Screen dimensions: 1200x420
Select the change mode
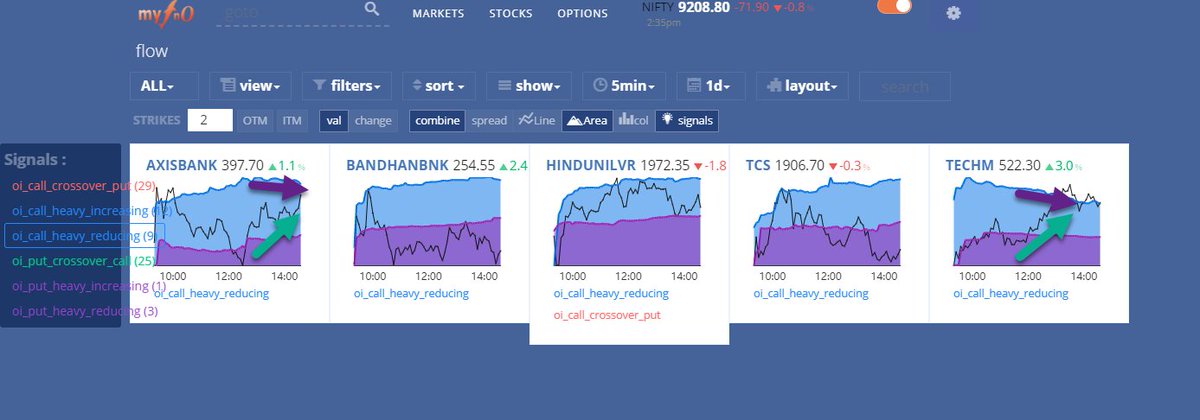tap(373, 120)
